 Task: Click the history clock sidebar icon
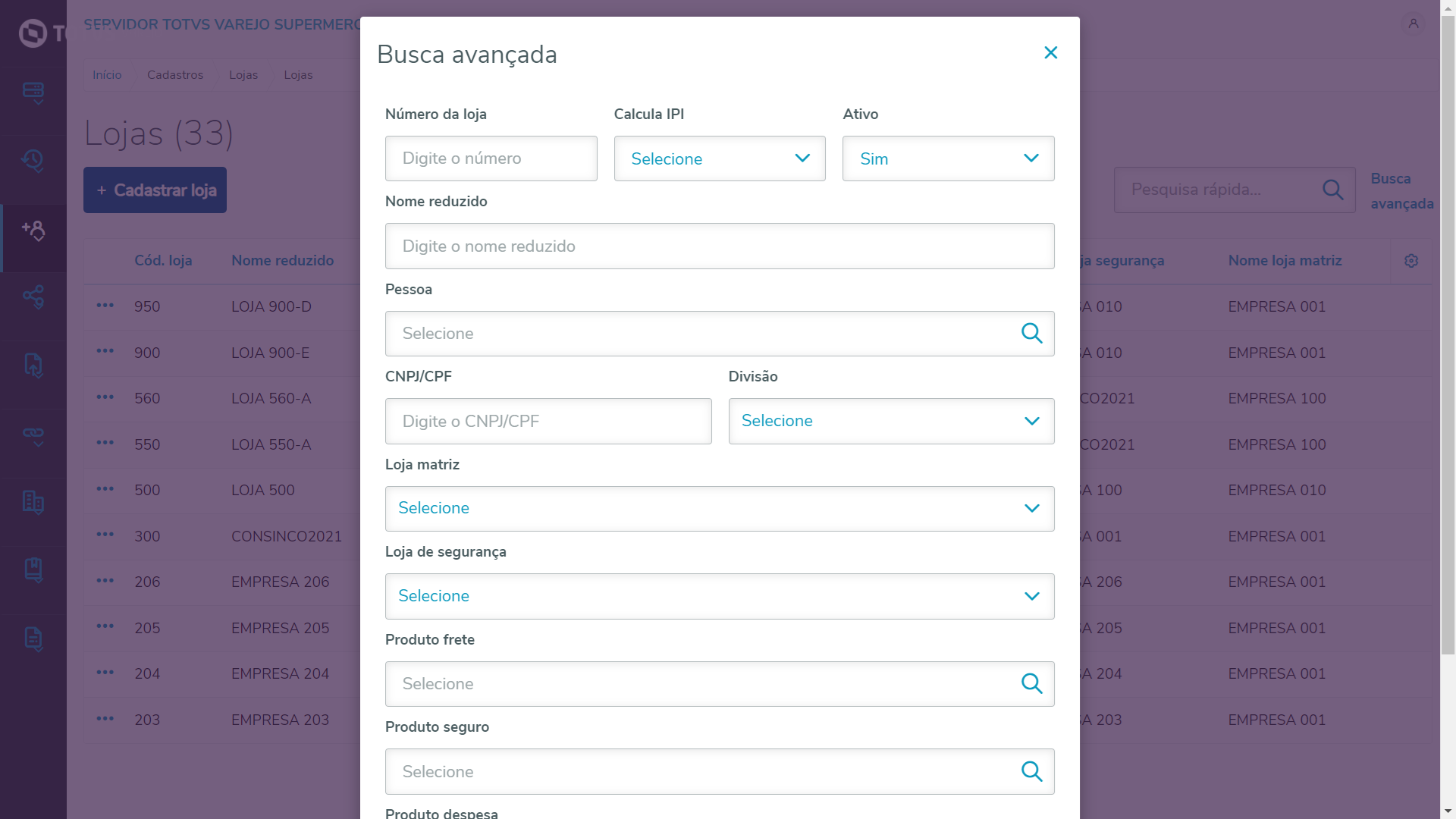click(33, 160)
